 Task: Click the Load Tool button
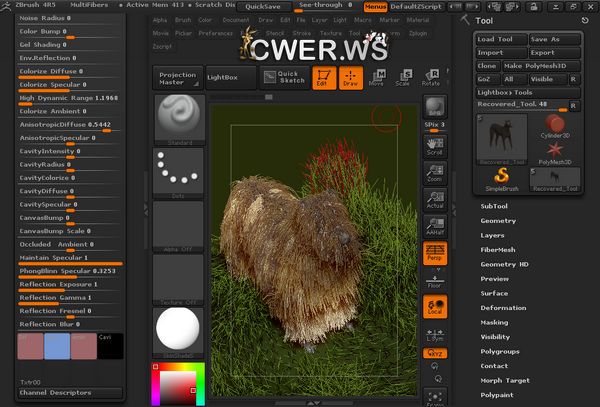point(499,39)
